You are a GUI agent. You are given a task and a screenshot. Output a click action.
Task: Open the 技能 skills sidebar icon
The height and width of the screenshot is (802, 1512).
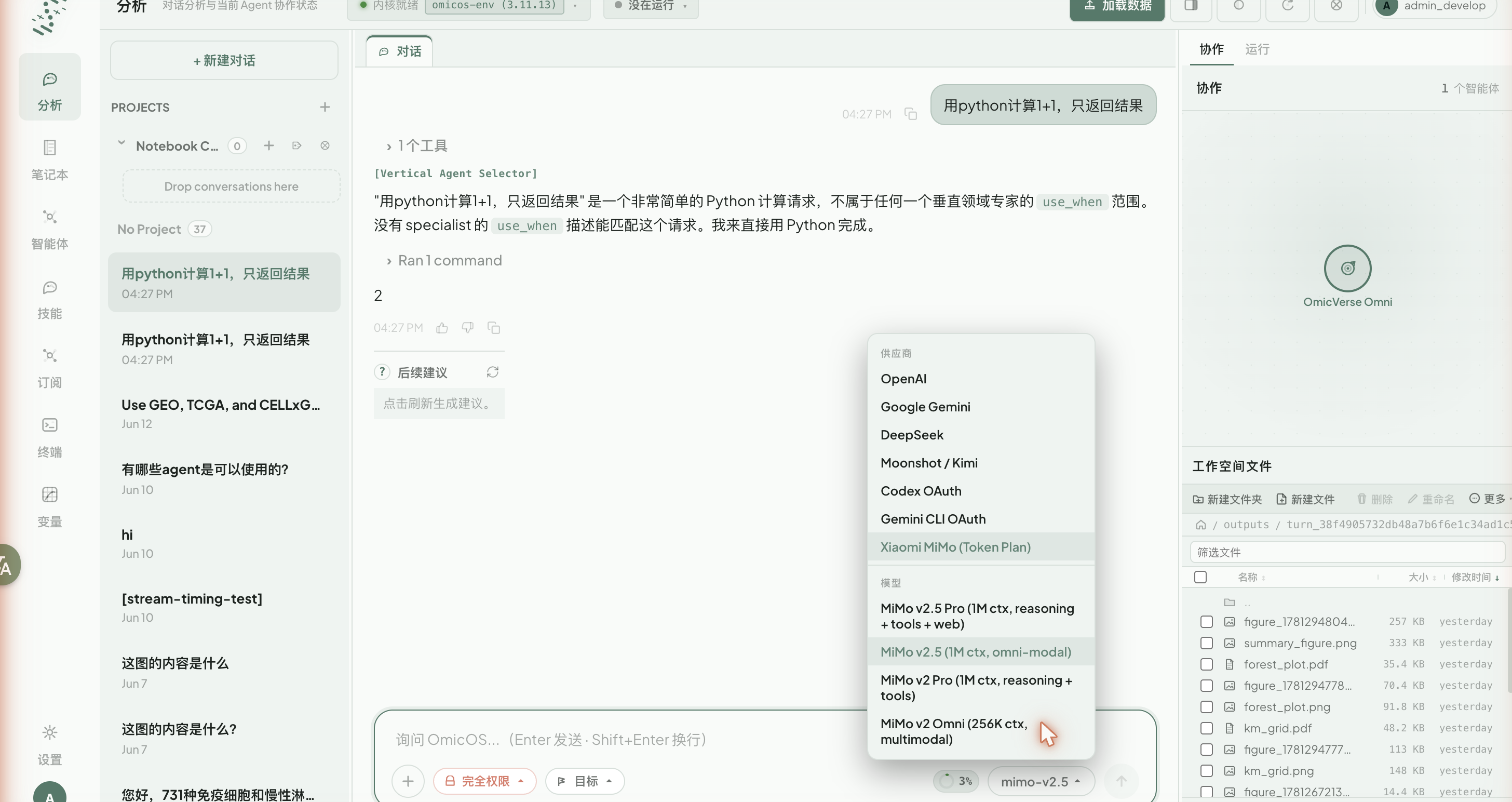pos(49,299)
